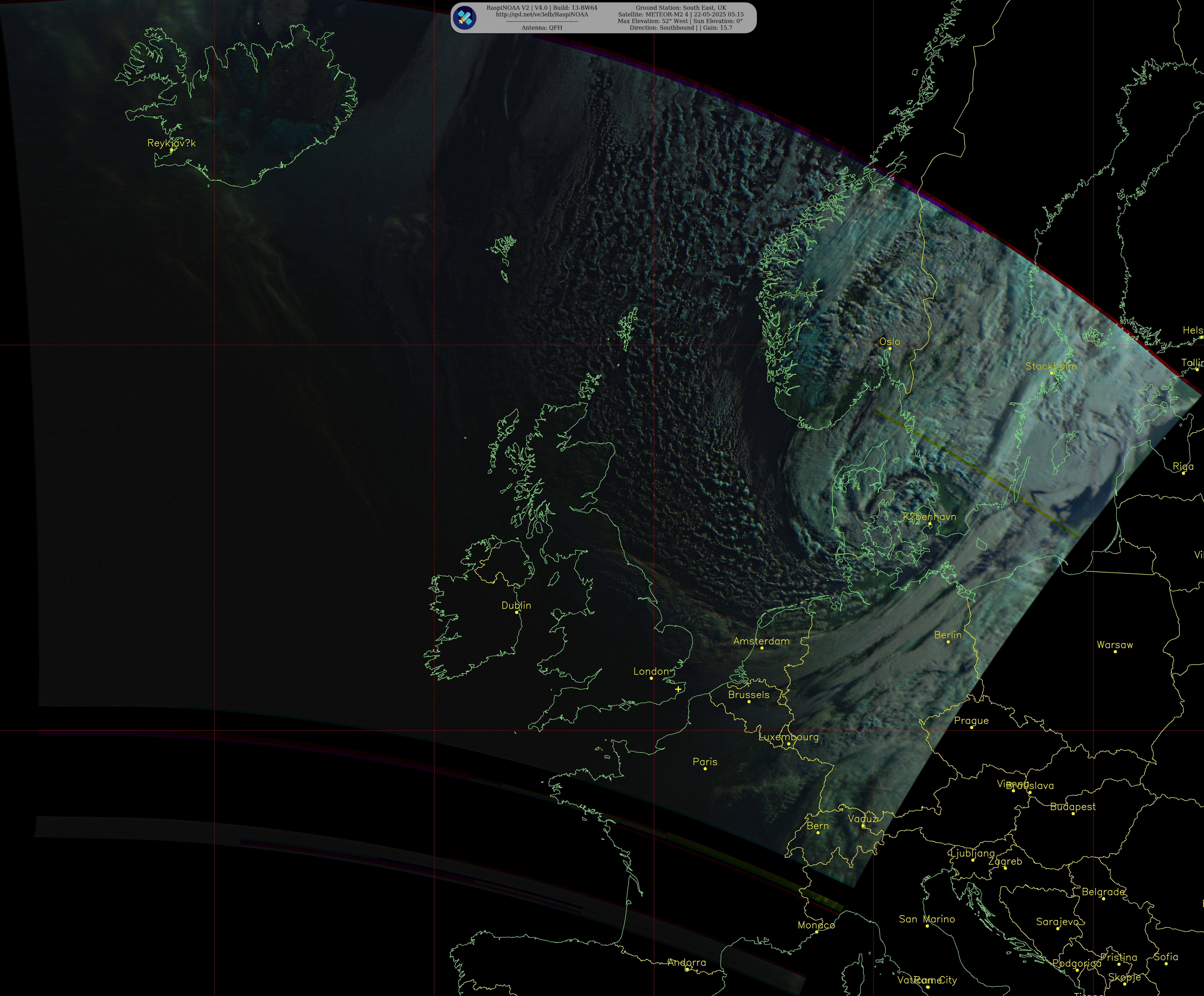The width and height of the screenshot is (1204, 996).
Task: Click the Direction: Southbound line
Action: point(680,28)
